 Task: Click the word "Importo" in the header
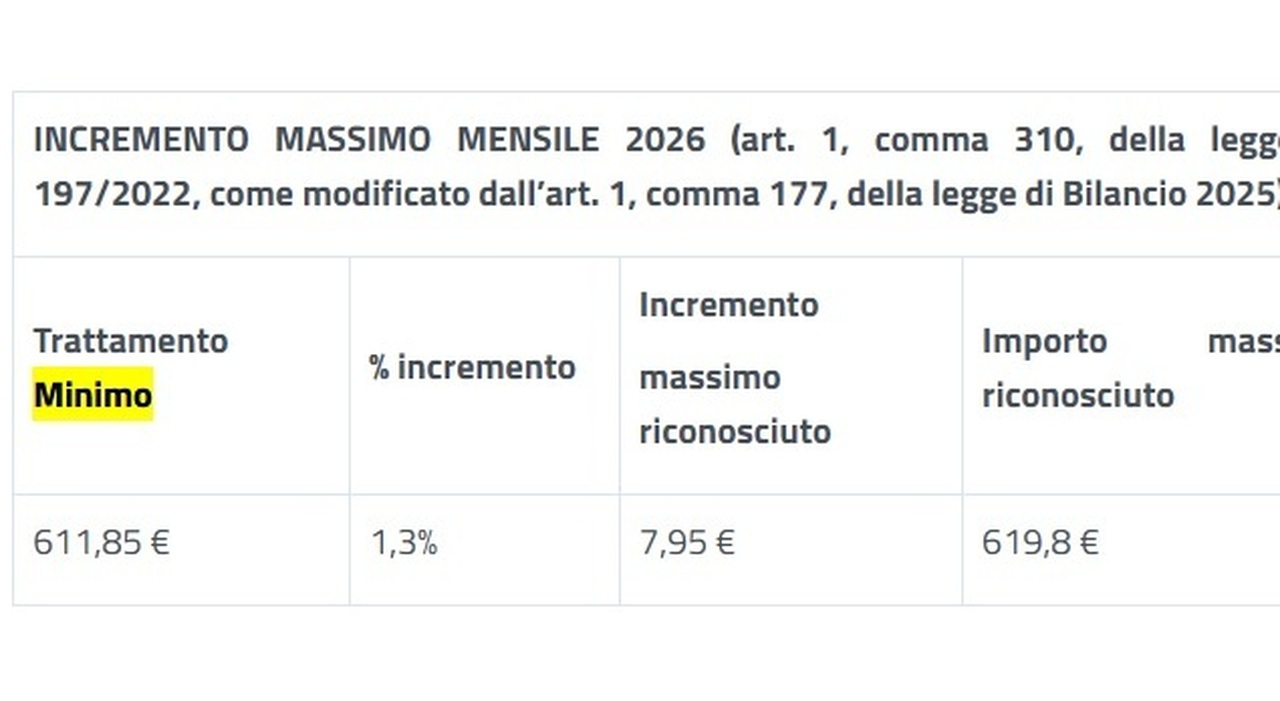coord(1044,341)
